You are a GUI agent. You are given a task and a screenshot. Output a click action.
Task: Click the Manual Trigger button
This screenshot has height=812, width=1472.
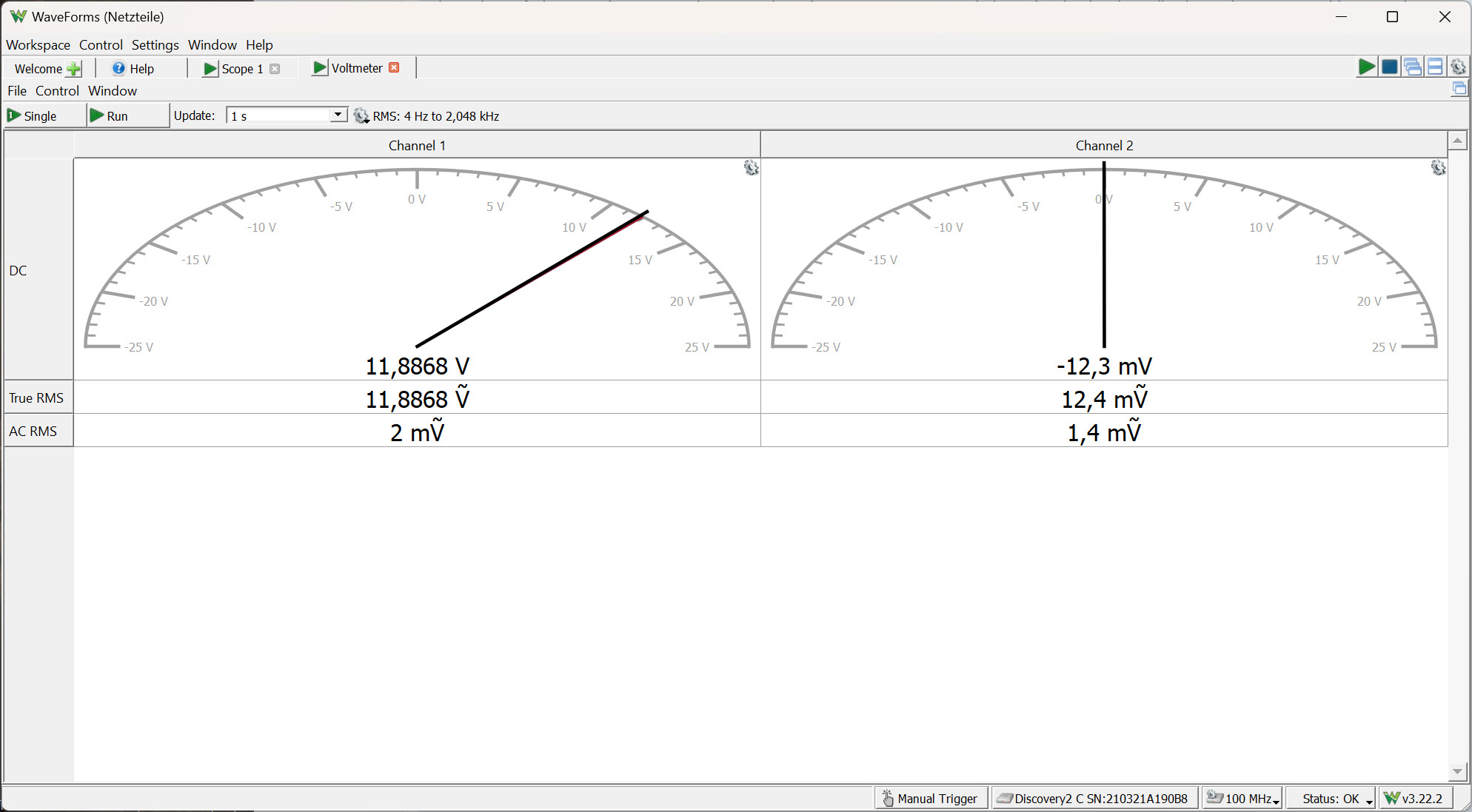tap(931, 799)
